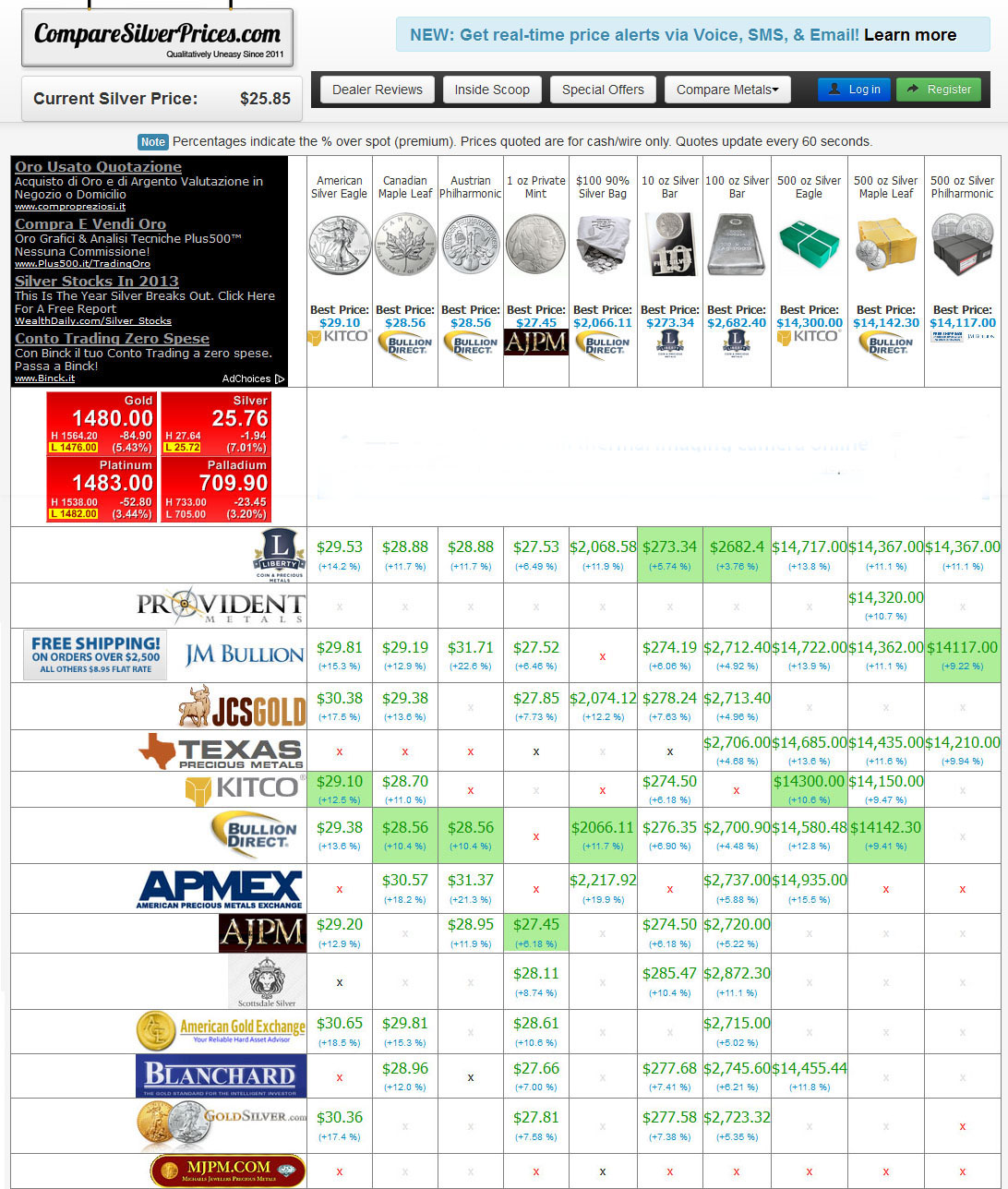The width and height of the screenshot is (1008, 1189).
Task: Click the Austrian Philharmonic coin image
Action: point(471,243)
